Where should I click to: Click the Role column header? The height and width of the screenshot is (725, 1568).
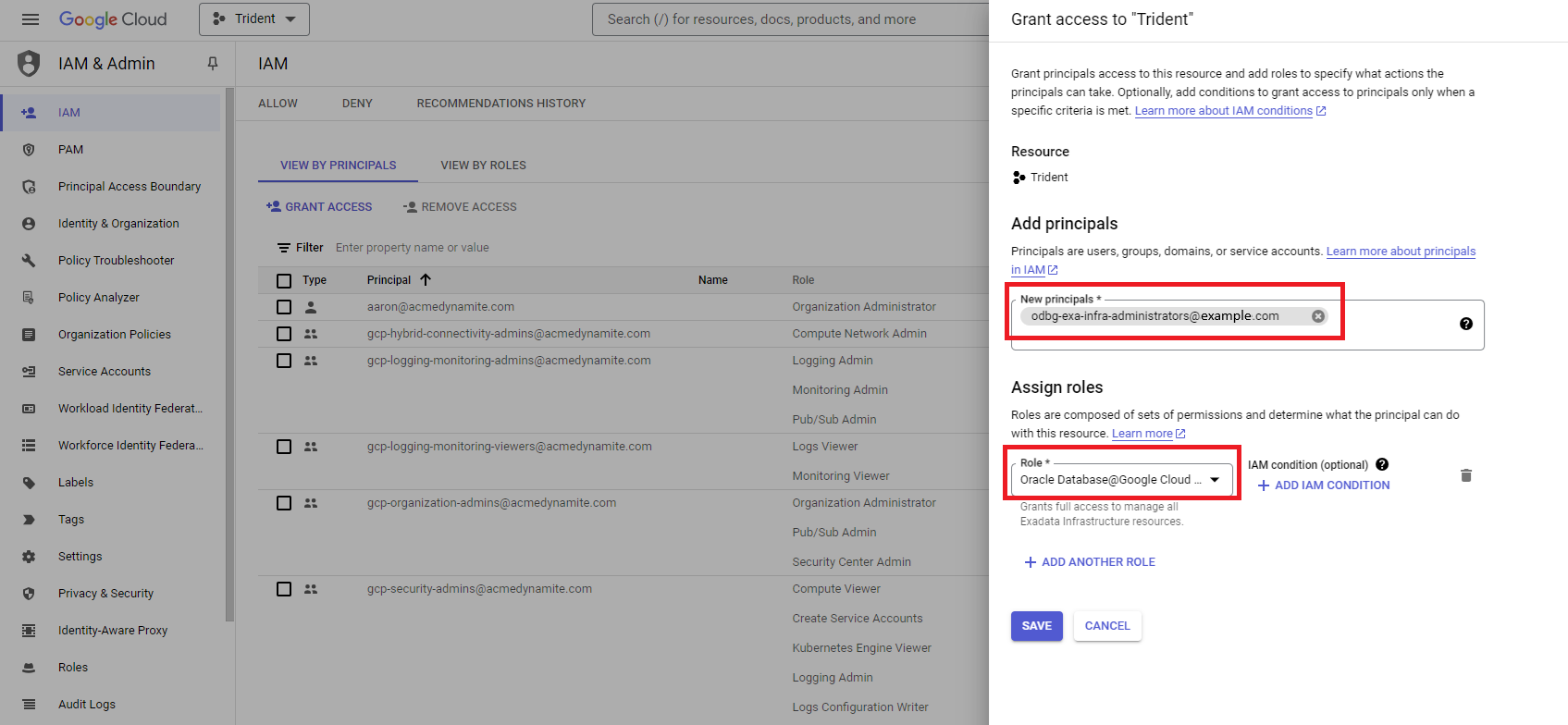[803, 280]
